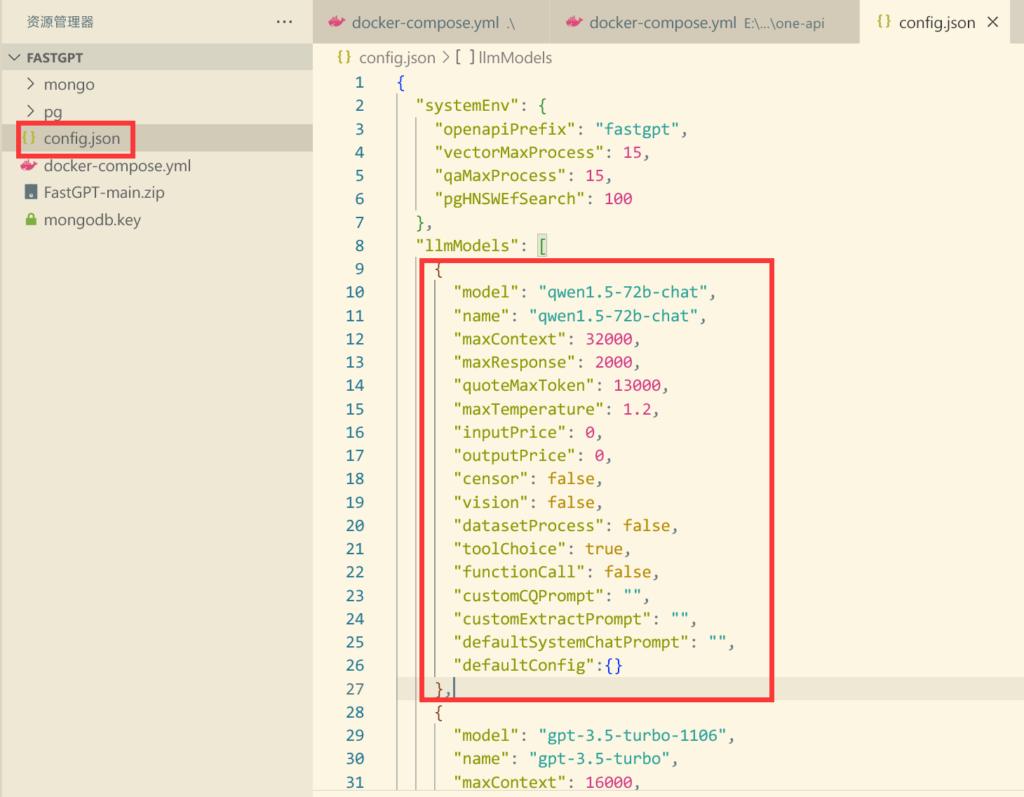Open the explorer more actions ellipsis menu
This screenshot has width=1024, height=797.
284,22
